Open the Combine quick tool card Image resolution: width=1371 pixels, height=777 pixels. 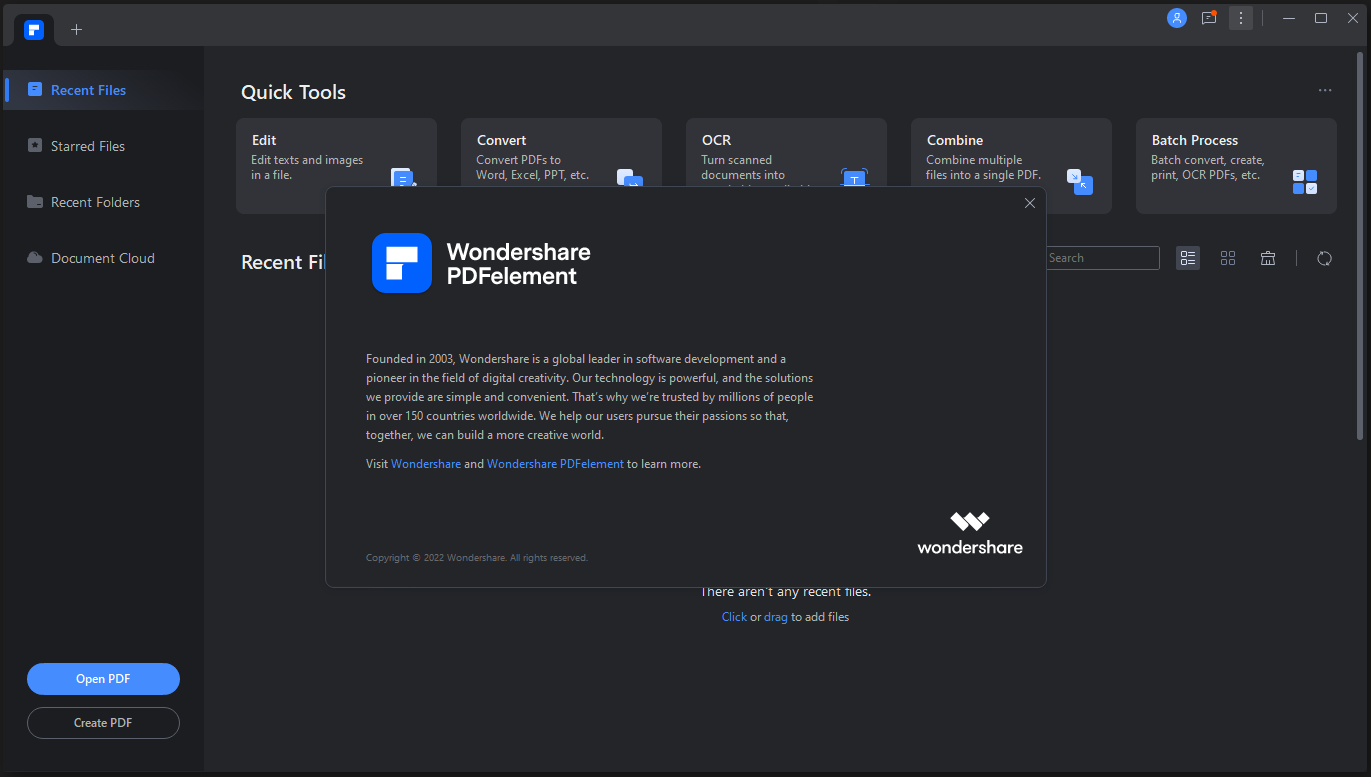[x=1011, y=166]
